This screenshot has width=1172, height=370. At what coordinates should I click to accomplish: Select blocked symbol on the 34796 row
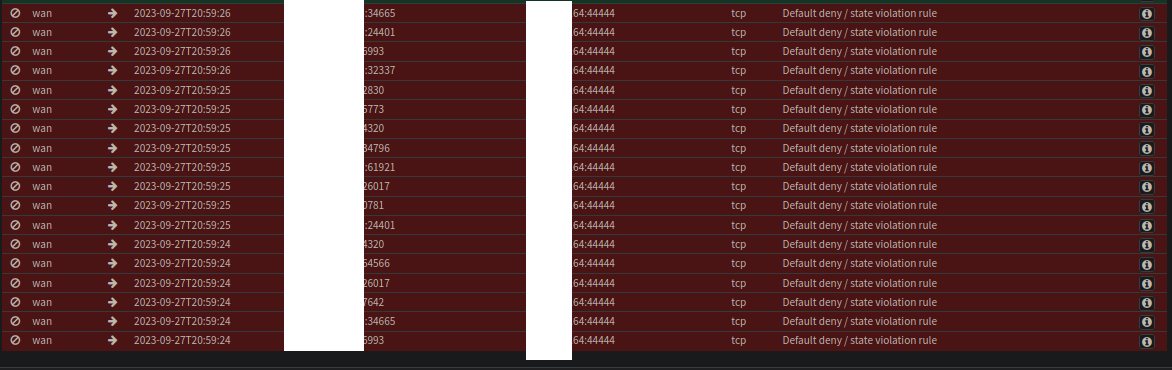click(x=15, y=148)
